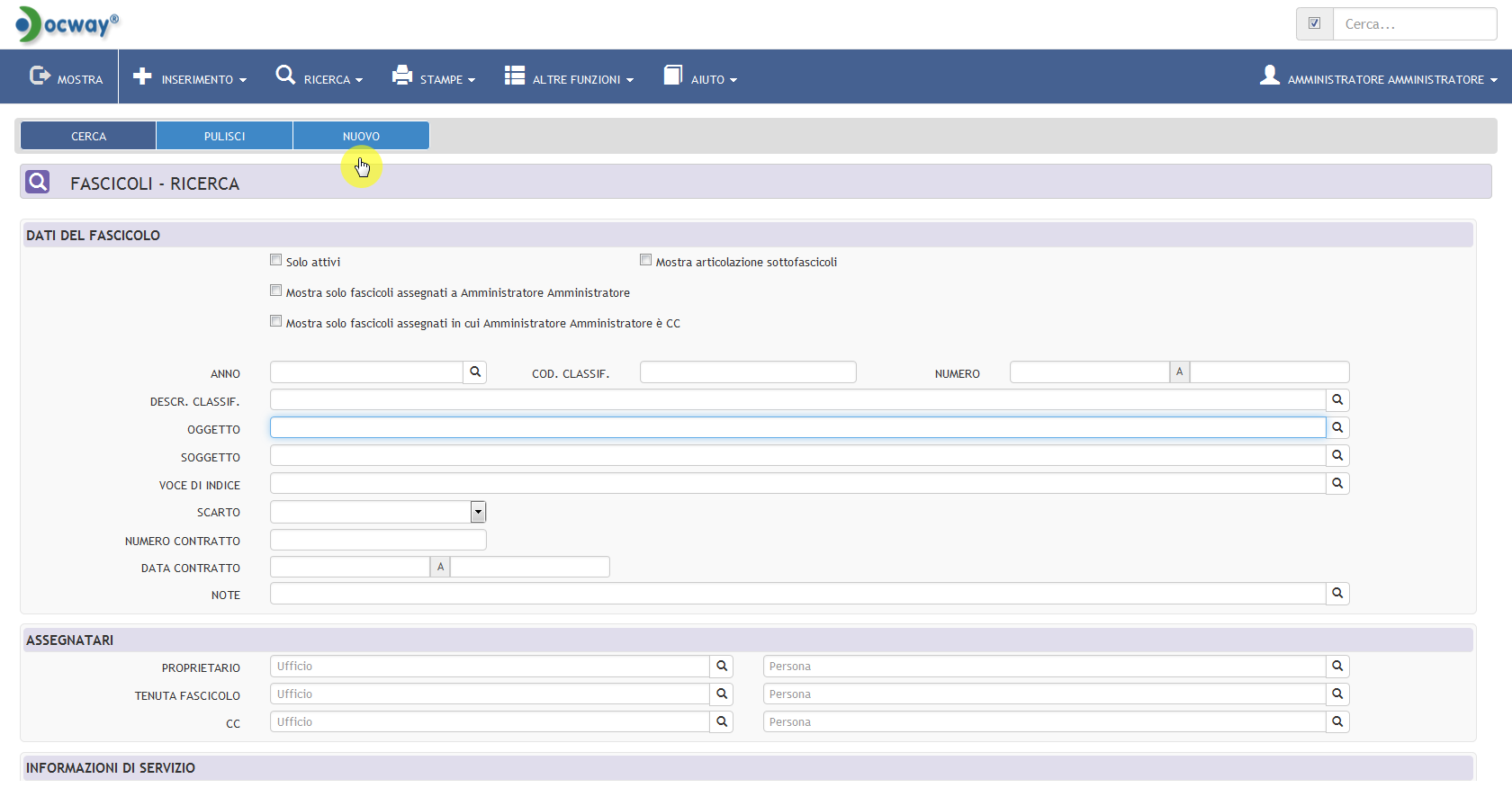This screenshot has height=788, width=1512.
Task: Open lookup for VOCE DI INDICE field
Action: point(1337,484)
